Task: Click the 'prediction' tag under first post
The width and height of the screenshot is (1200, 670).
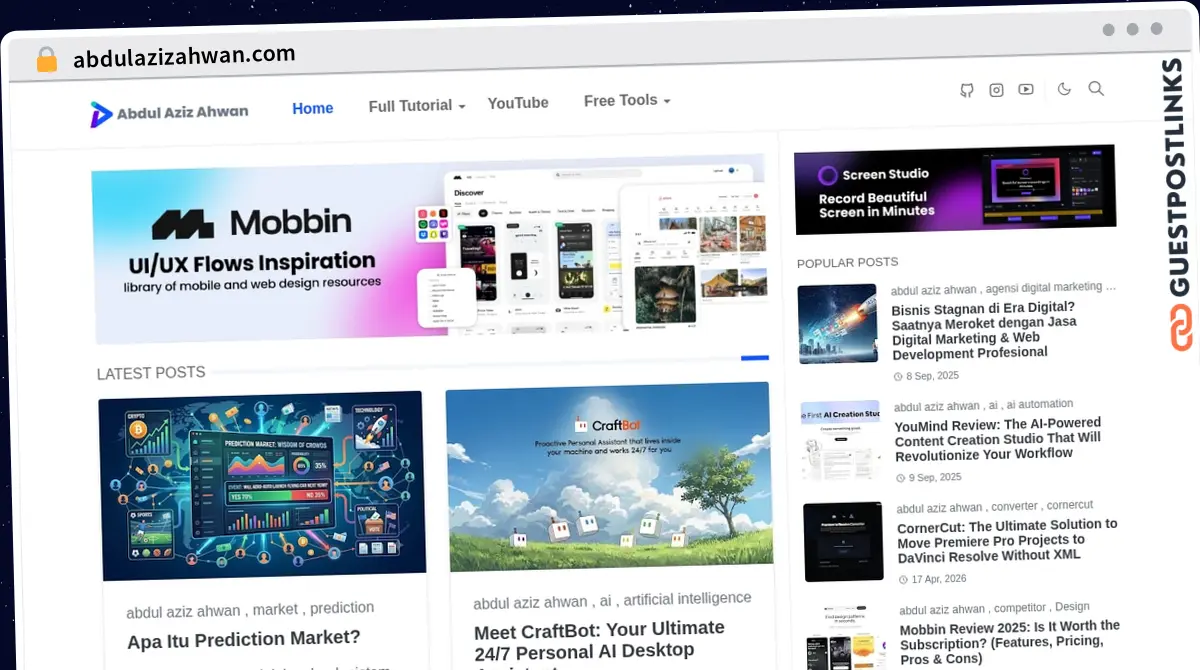Action: [342, 608]
